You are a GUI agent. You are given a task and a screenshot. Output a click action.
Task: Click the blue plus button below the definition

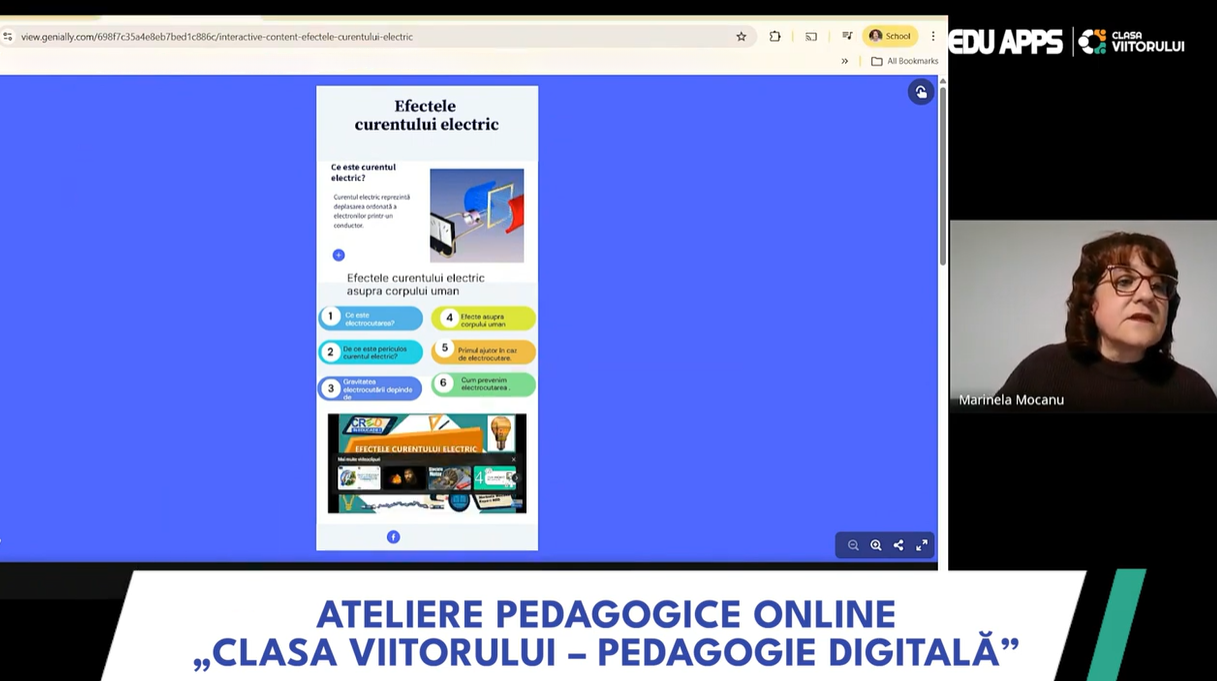point(338,255)
